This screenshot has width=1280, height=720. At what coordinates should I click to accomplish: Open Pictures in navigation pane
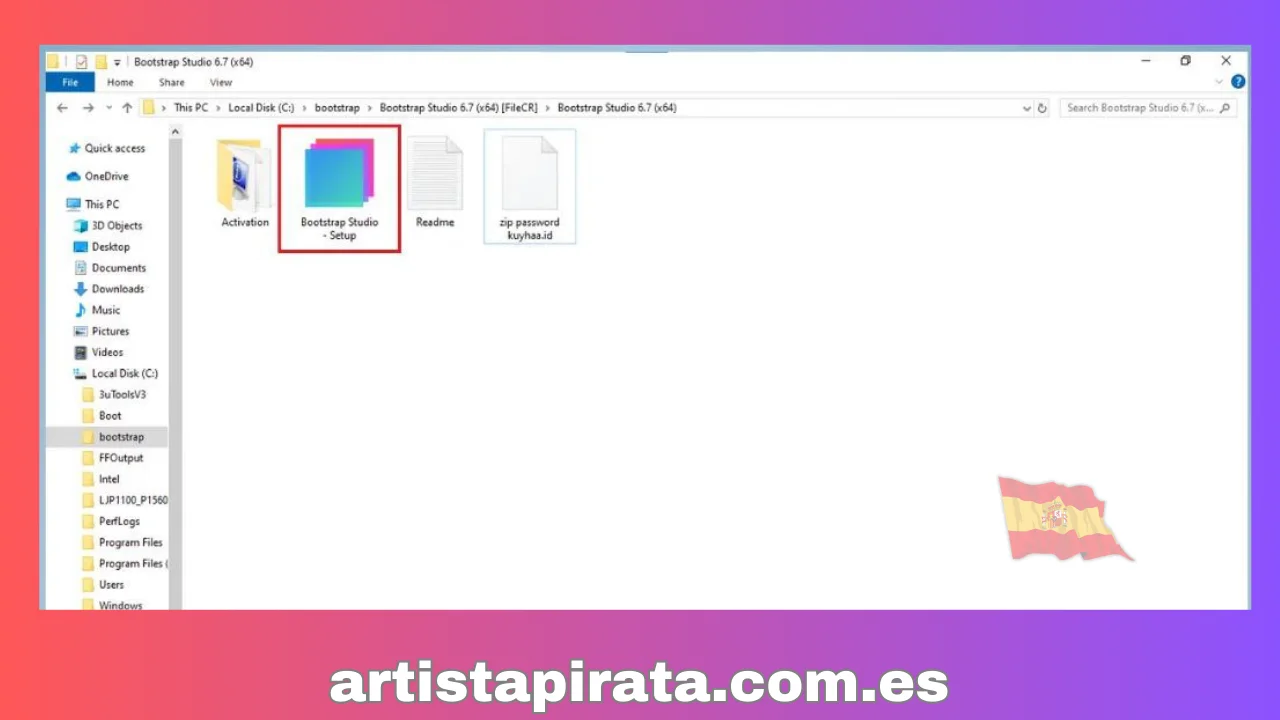click(x=101, y=331)
